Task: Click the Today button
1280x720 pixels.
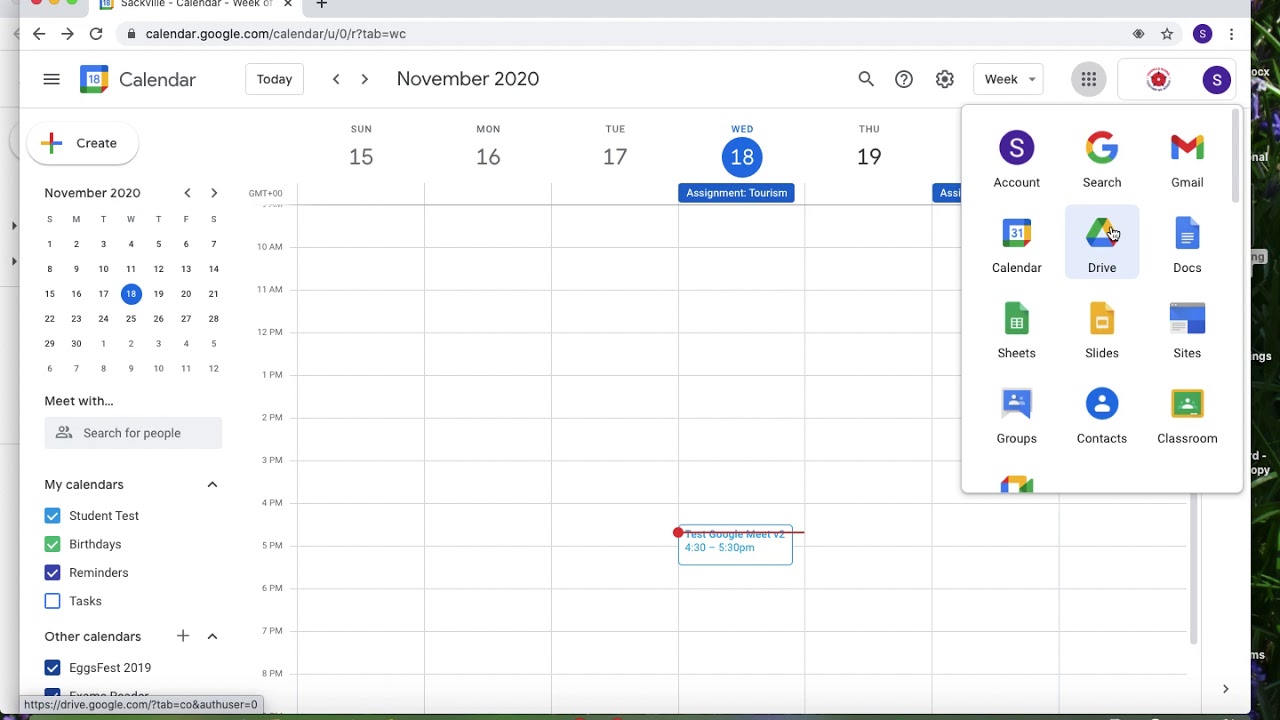Action: [274, 79]
